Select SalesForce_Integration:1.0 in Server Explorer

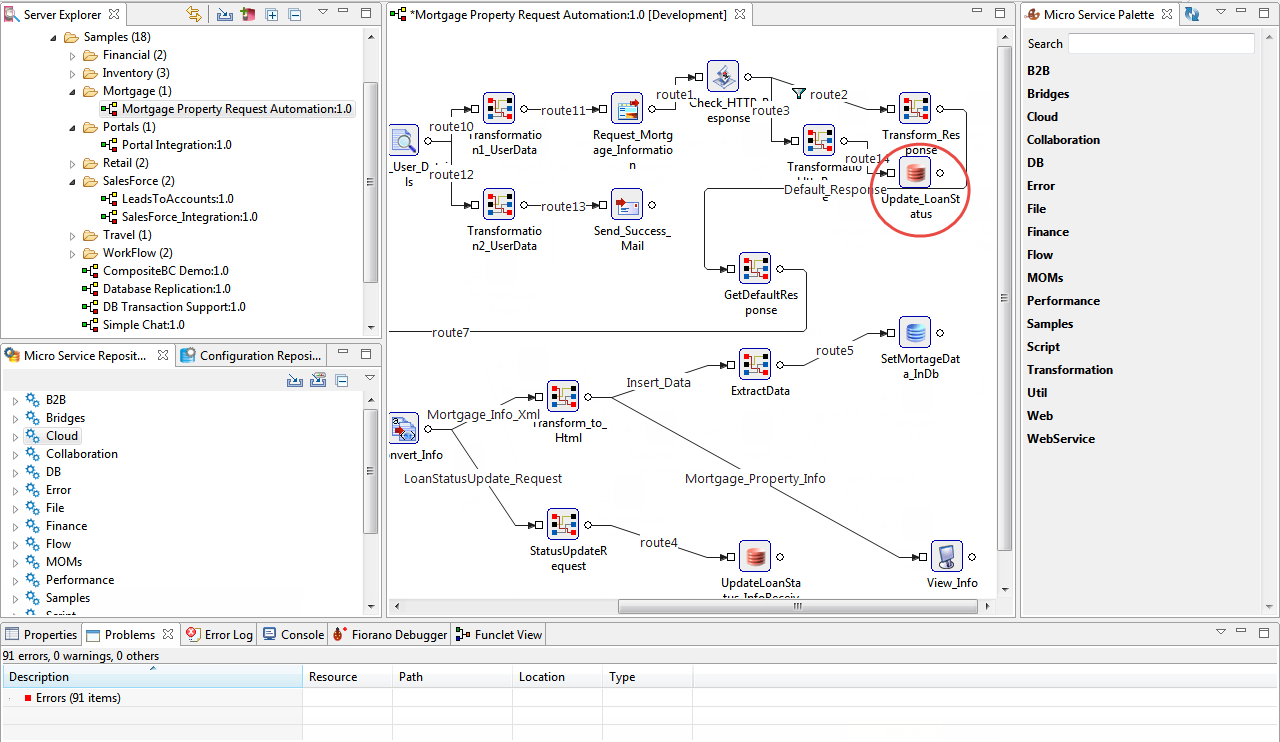point(189,217)
